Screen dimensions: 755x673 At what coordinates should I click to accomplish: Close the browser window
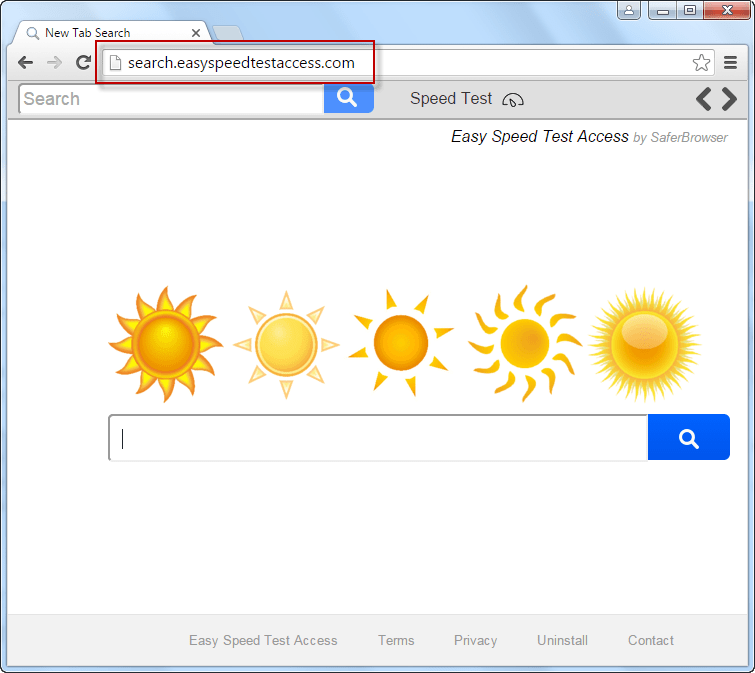(727, 10)
